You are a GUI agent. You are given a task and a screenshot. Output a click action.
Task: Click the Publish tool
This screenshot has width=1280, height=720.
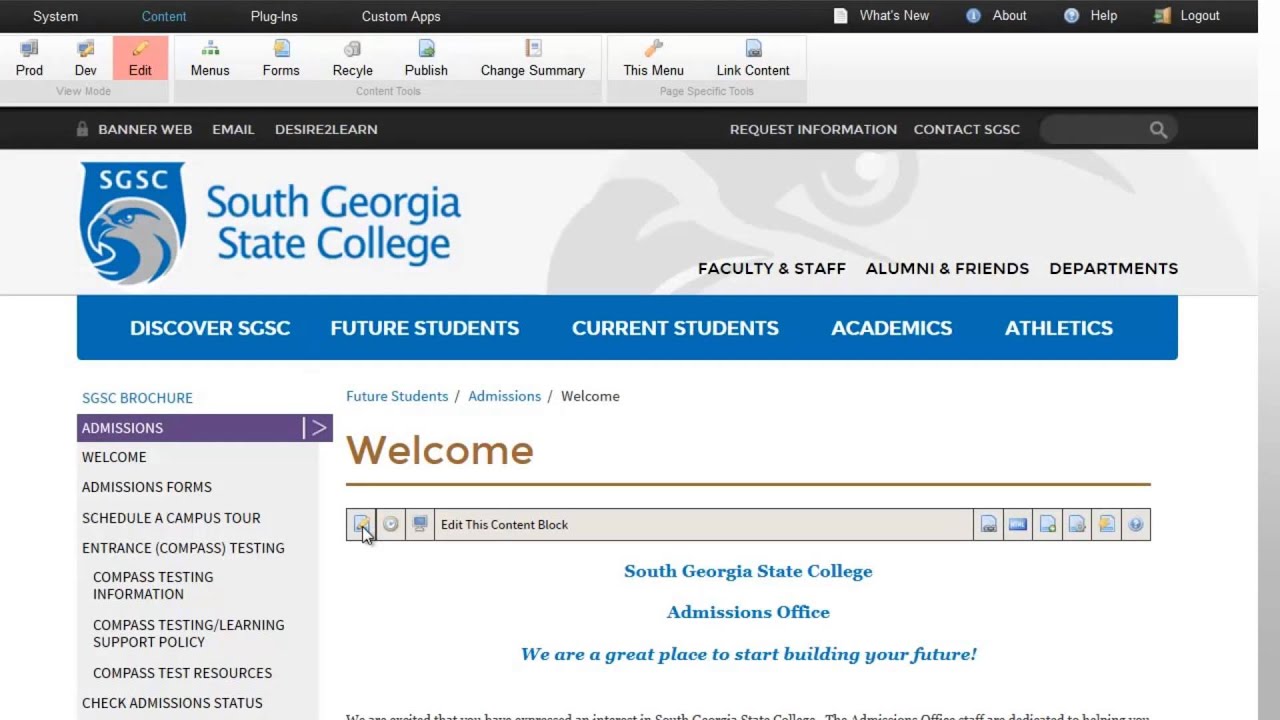(426, 59)
